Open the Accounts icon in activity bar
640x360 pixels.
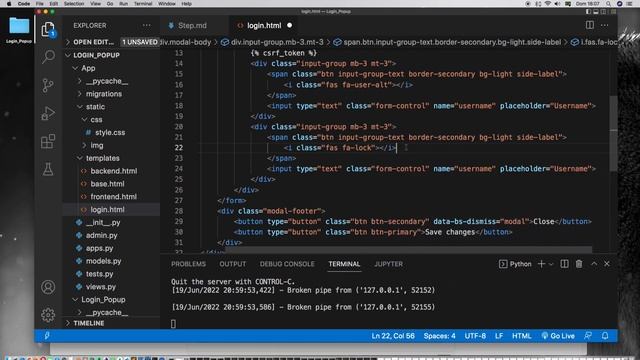48,287
